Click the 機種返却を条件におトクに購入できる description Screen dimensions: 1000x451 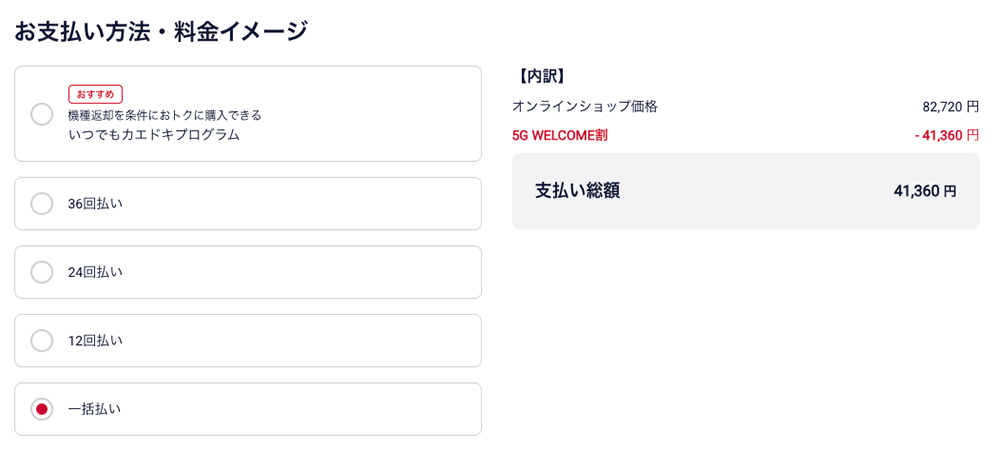[x=165, y=115]
